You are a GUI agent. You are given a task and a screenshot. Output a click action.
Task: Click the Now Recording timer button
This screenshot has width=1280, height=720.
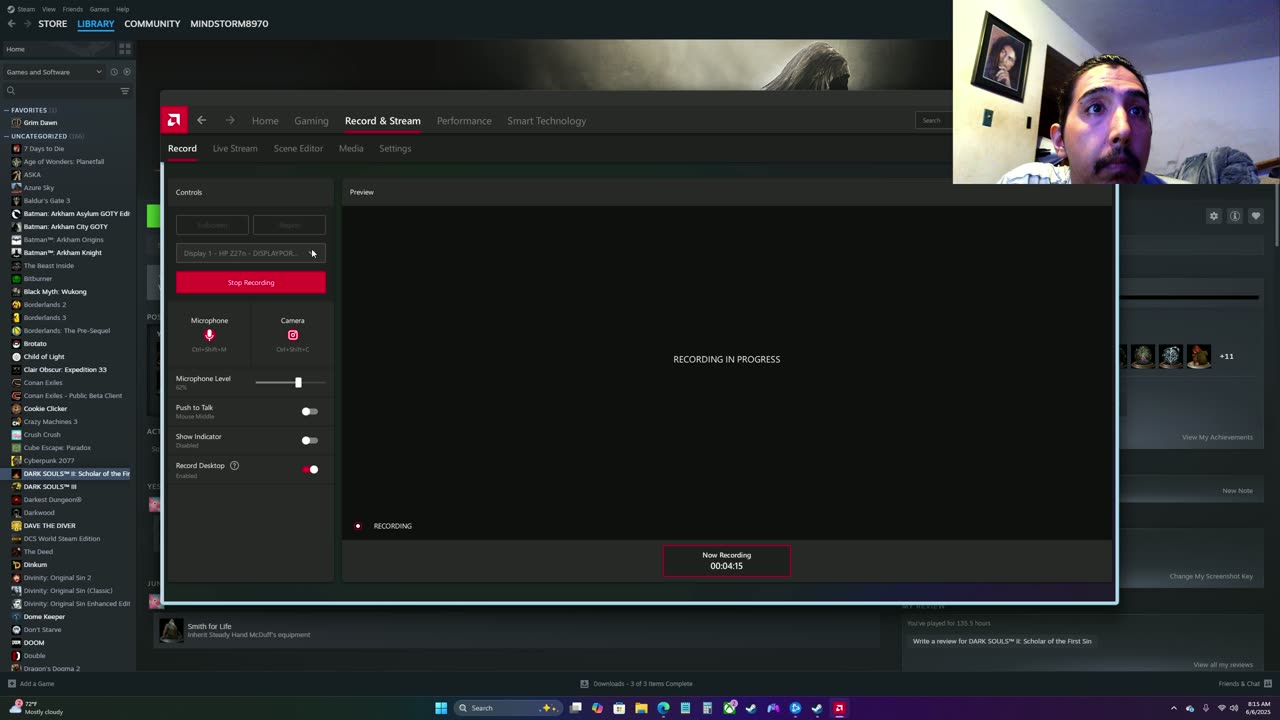(727, 561)
